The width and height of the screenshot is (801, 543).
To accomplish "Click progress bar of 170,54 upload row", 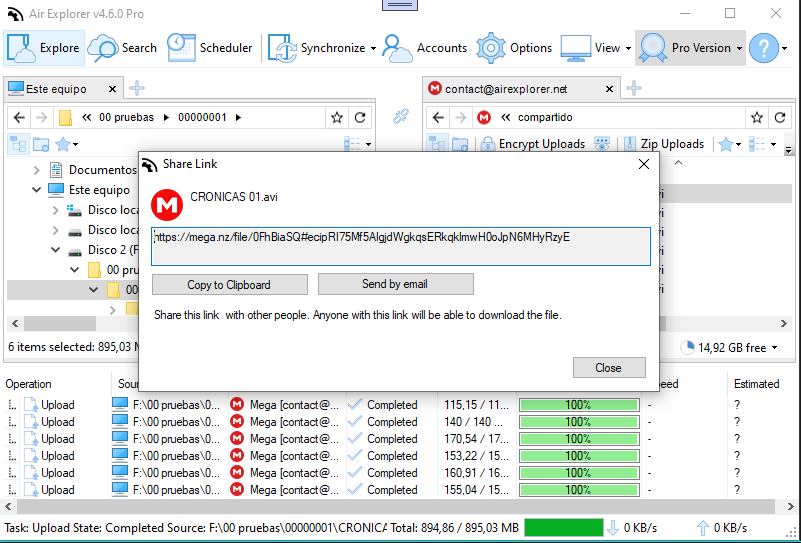I will [579, 439].
